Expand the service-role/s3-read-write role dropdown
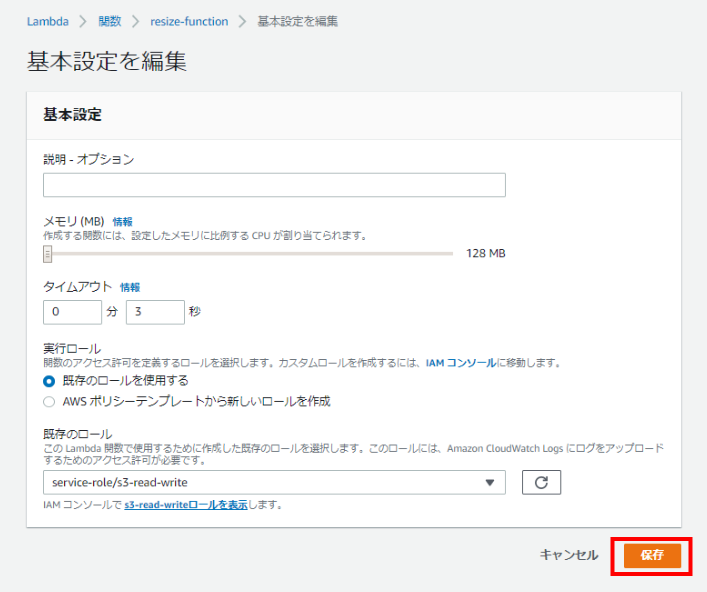This screenshot has height=592, width=707. pyautogui.click(x=274, y=482)
